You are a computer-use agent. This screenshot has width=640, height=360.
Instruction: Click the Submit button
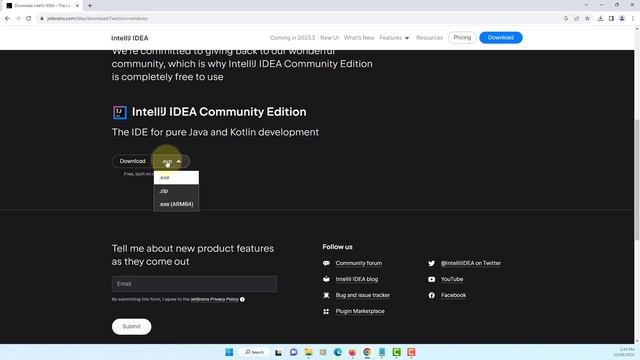point(131,327)
